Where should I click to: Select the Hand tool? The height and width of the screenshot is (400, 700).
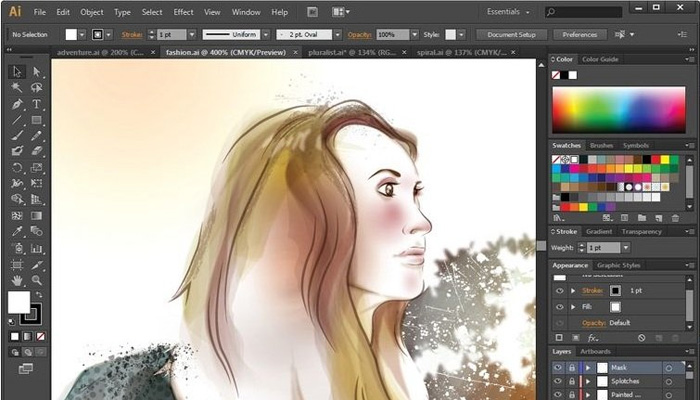[x=17, y=281]
